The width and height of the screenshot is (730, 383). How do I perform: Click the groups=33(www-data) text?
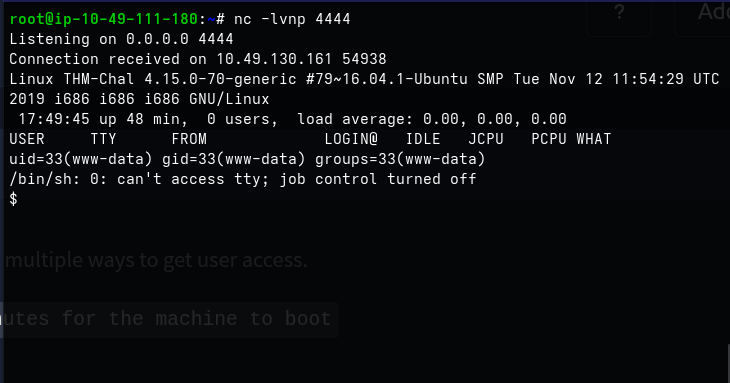click(400, 159)
